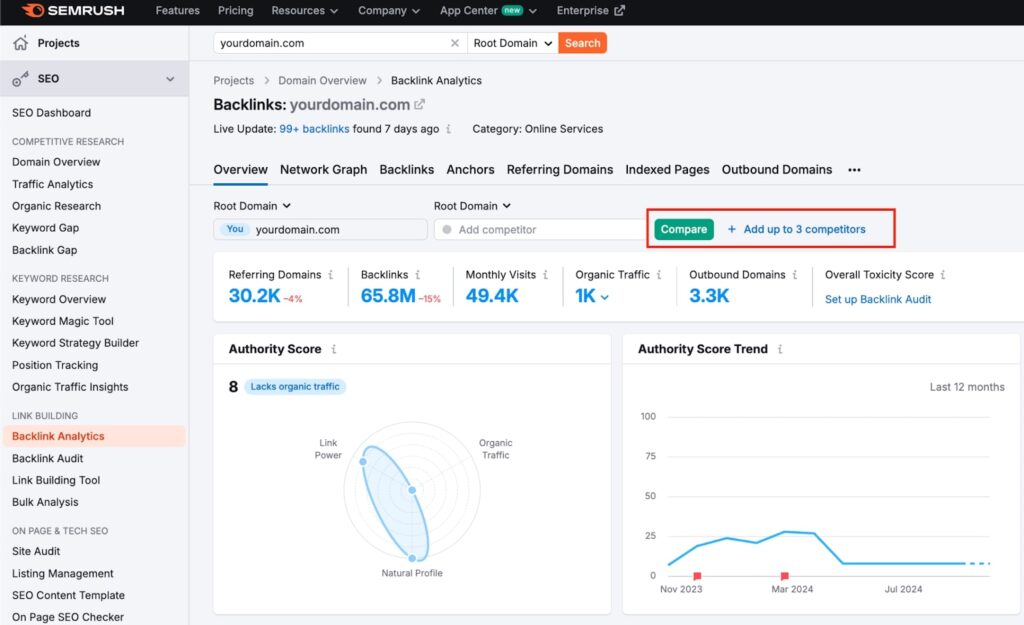This screenshot has height=625, width=1024.
Task: Click the Add competitor input field
Action: [x=540, y=230]
